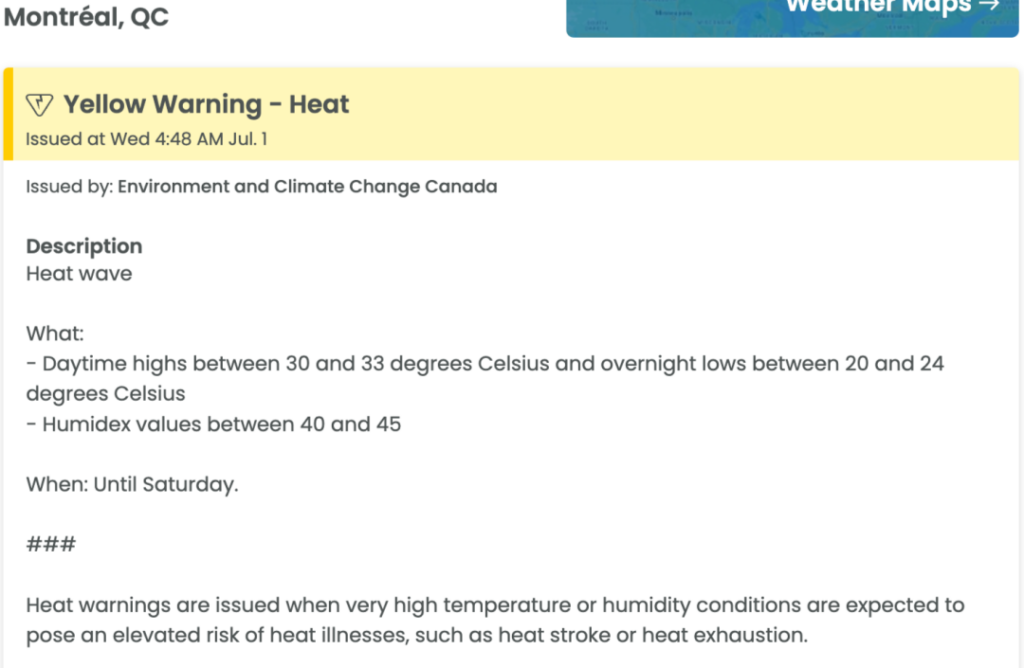Image resolution: width=1024 pixels, height=668 pixels.
Task: Click the Humidex values between 40 and 45 line
Action: click(x=214, y=424)
